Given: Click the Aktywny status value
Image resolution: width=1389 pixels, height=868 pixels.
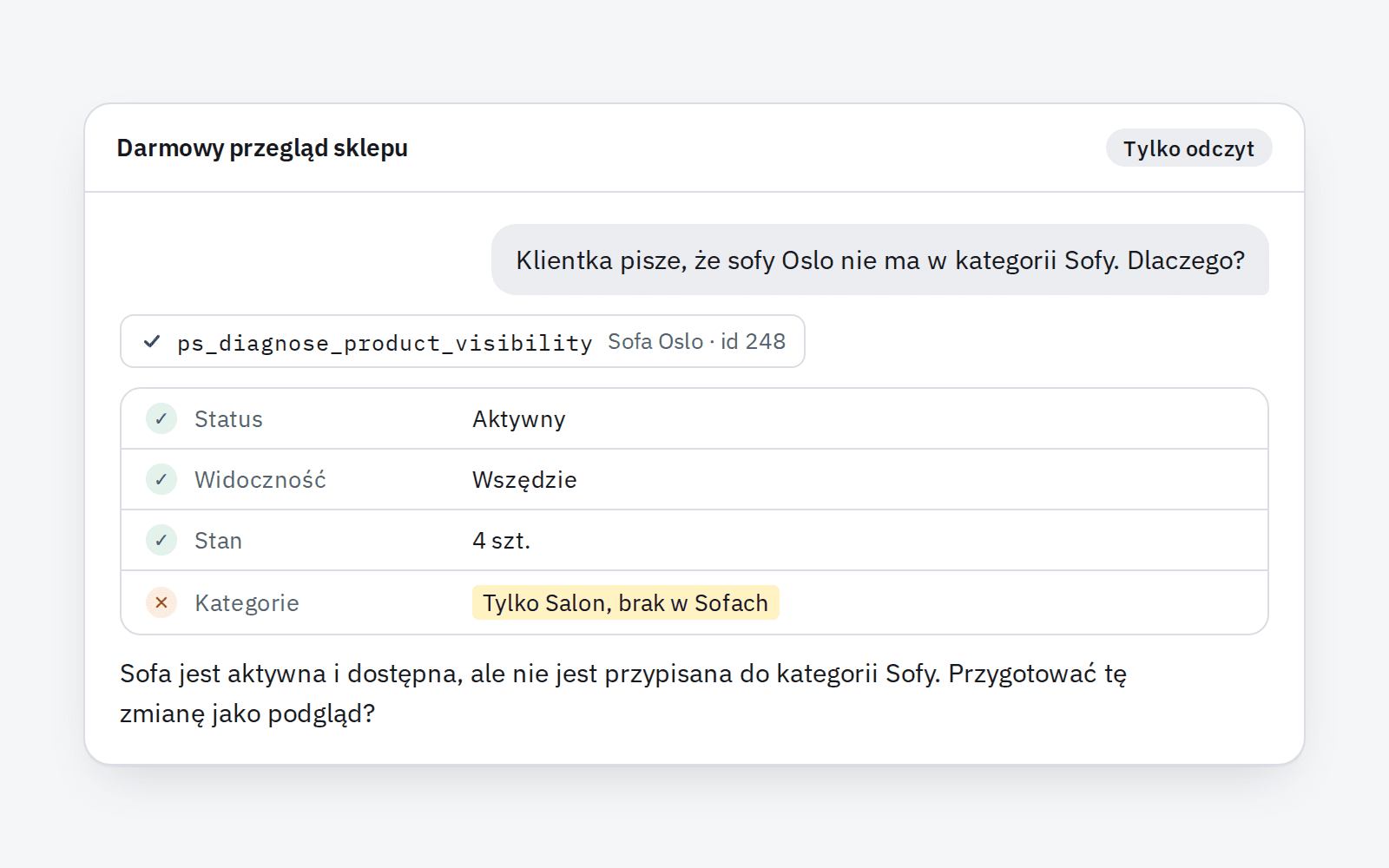Looking at the screenshot, I should coord(519,419).
